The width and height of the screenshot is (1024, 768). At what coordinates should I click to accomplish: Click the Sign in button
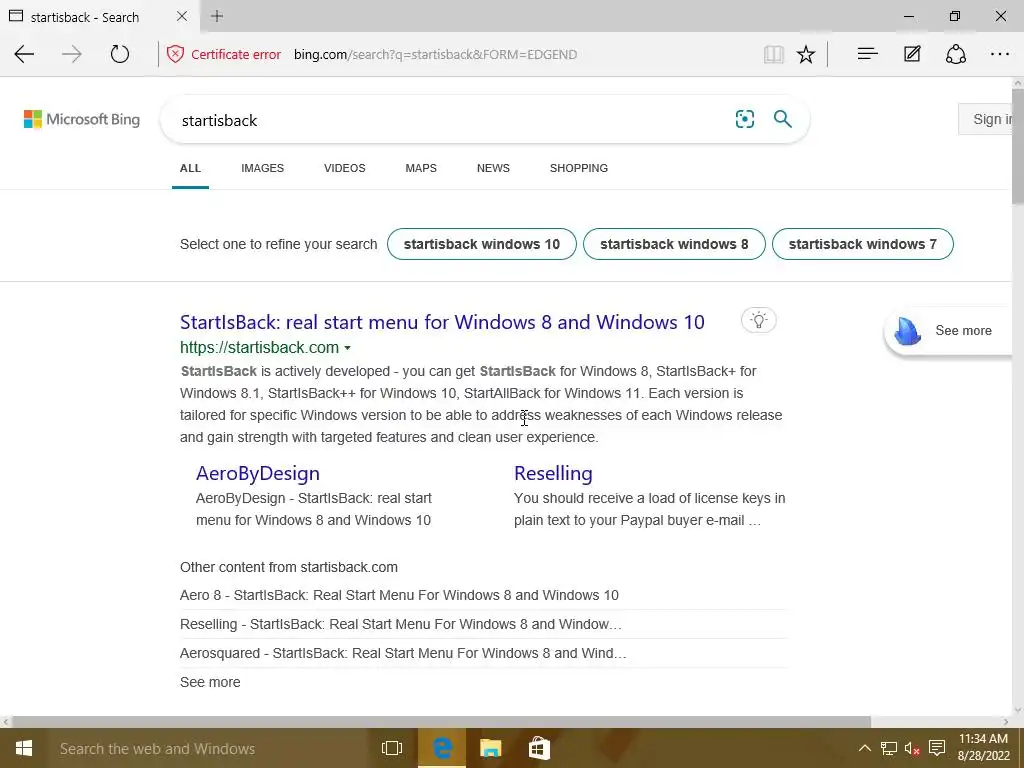click(985, 119)
